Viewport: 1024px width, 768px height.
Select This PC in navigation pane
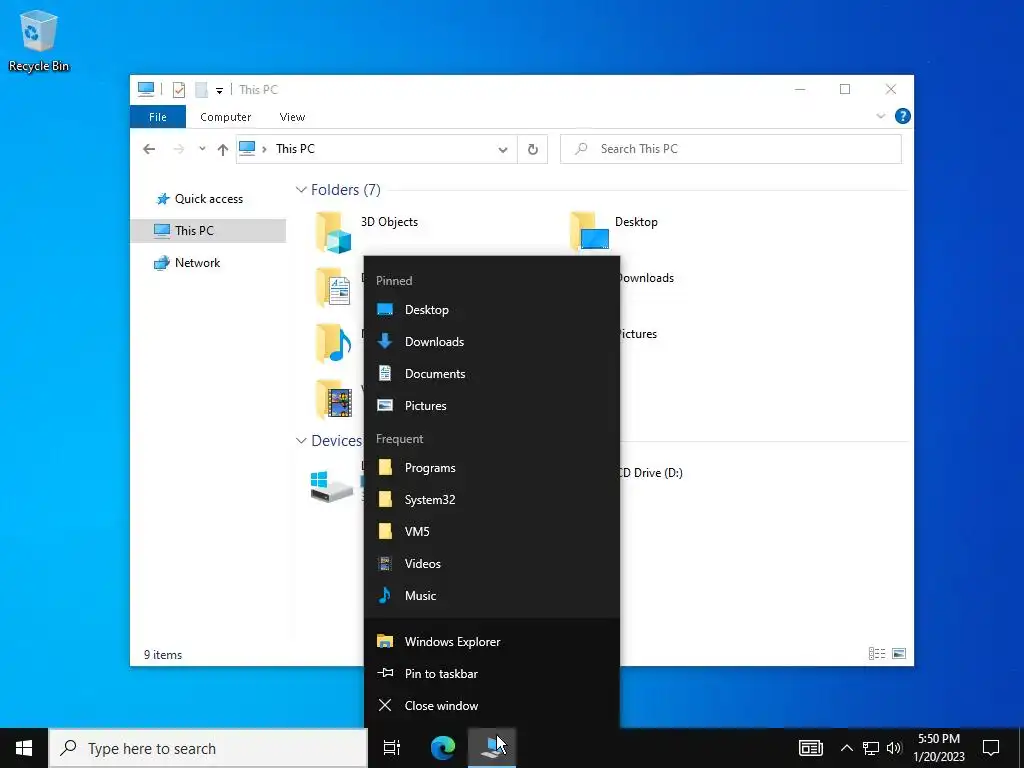pyautogui.click(x=208, y=231)
